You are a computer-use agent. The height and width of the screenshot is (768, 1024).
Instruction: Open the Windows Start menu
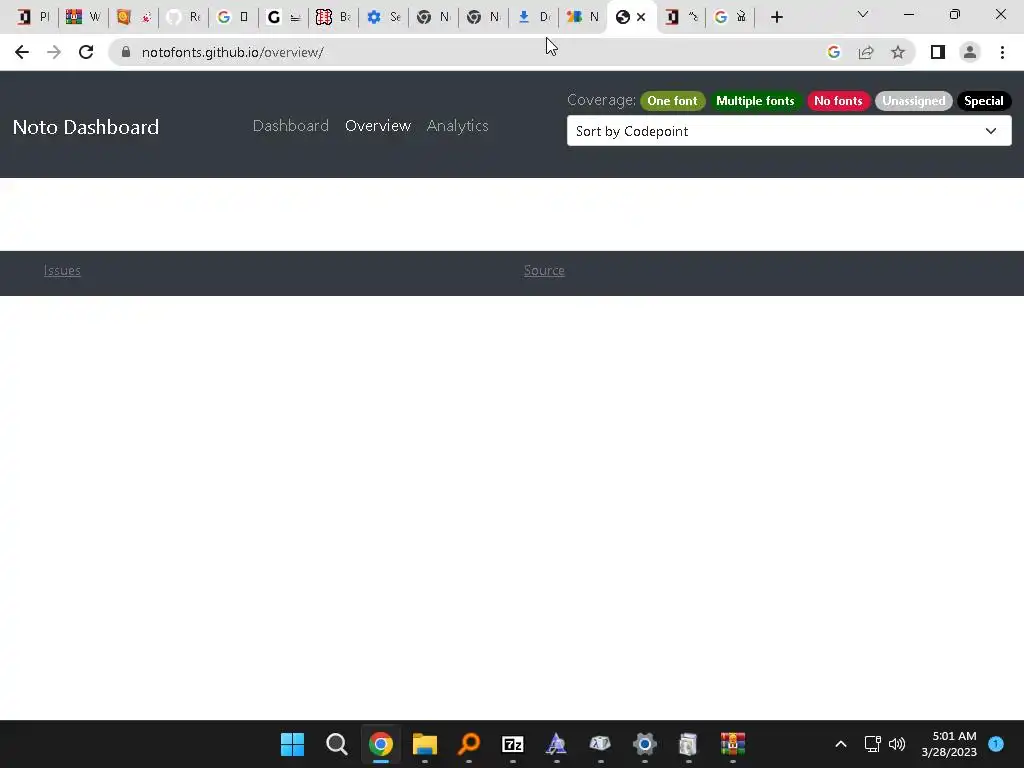[293, 744]
